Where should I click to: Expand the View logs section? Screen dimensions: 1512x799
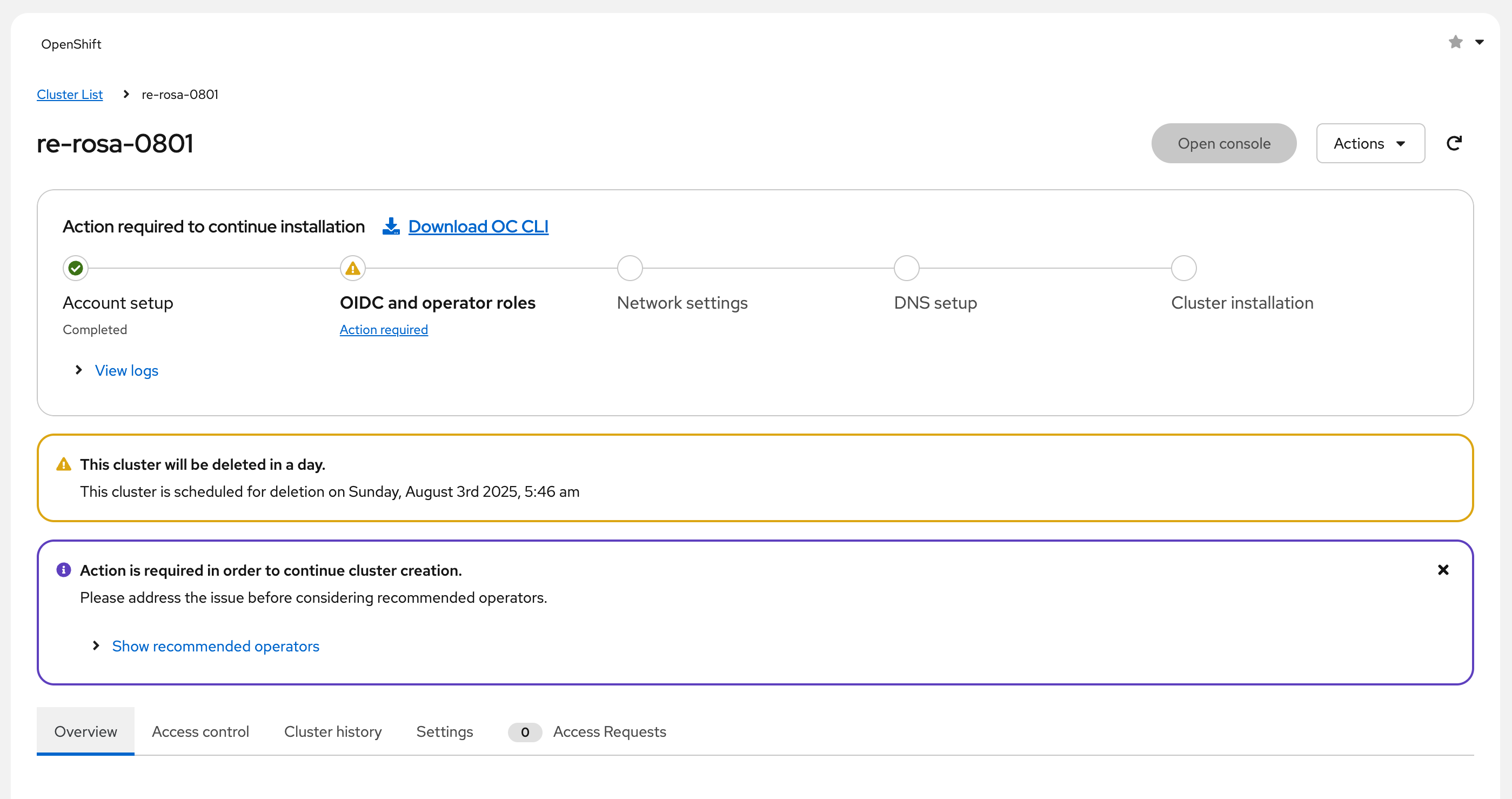point(126,370)
